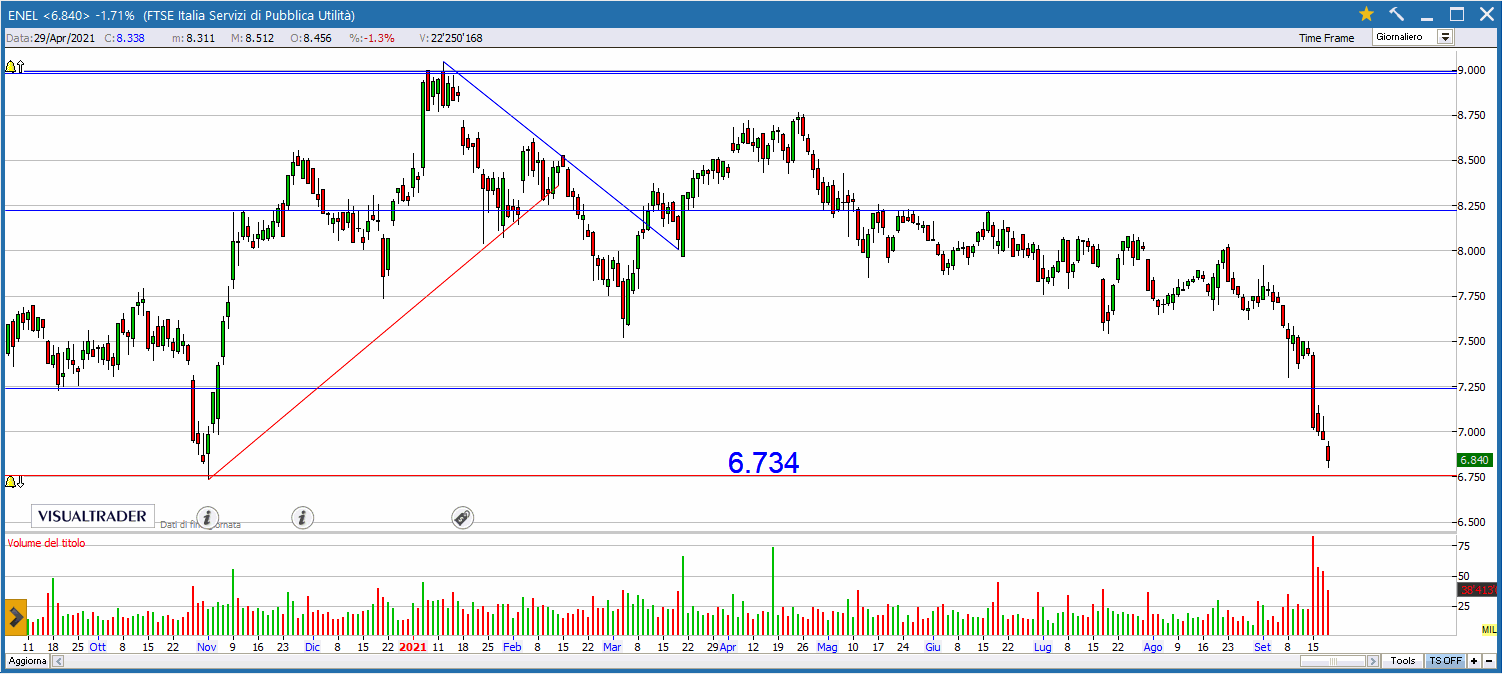The image size is (1502, 674).
Task: Toggle the TS OFF button
Action: (x=1445, y=661)
